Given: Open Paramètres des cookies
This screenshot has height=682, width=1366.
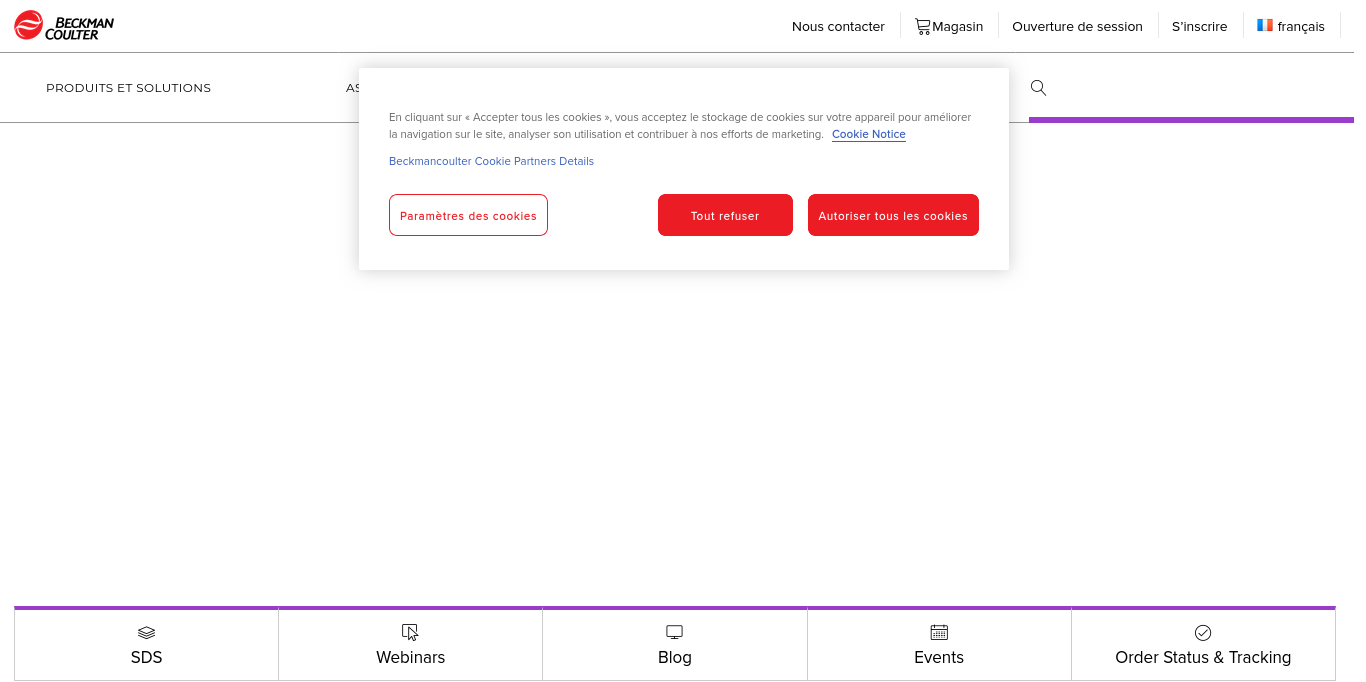Looking at the screenshot, I should [x=468, y=215].
